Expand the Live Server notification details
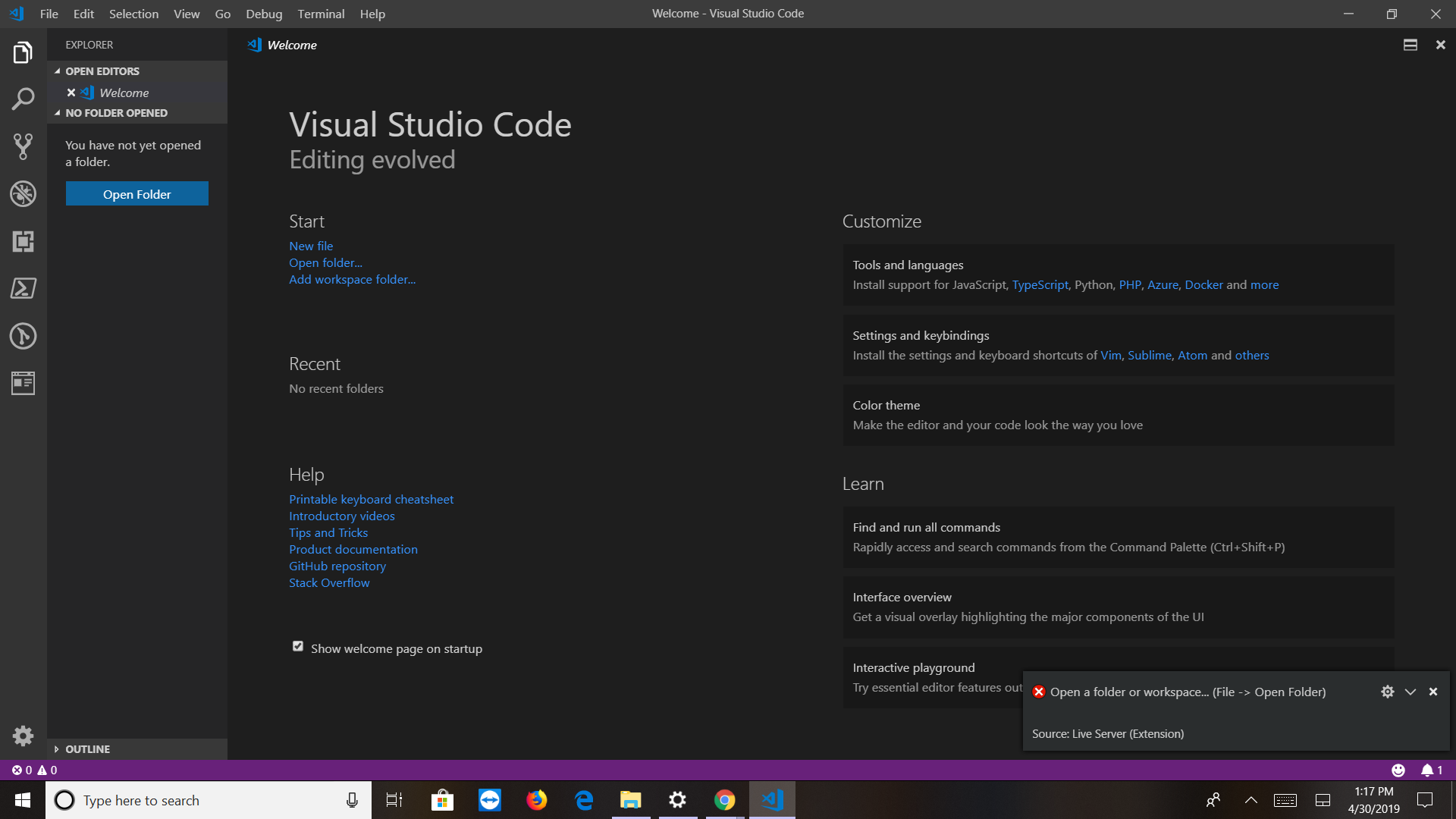The height and width of the screenshot is (819, 1456). point(1410,692)
